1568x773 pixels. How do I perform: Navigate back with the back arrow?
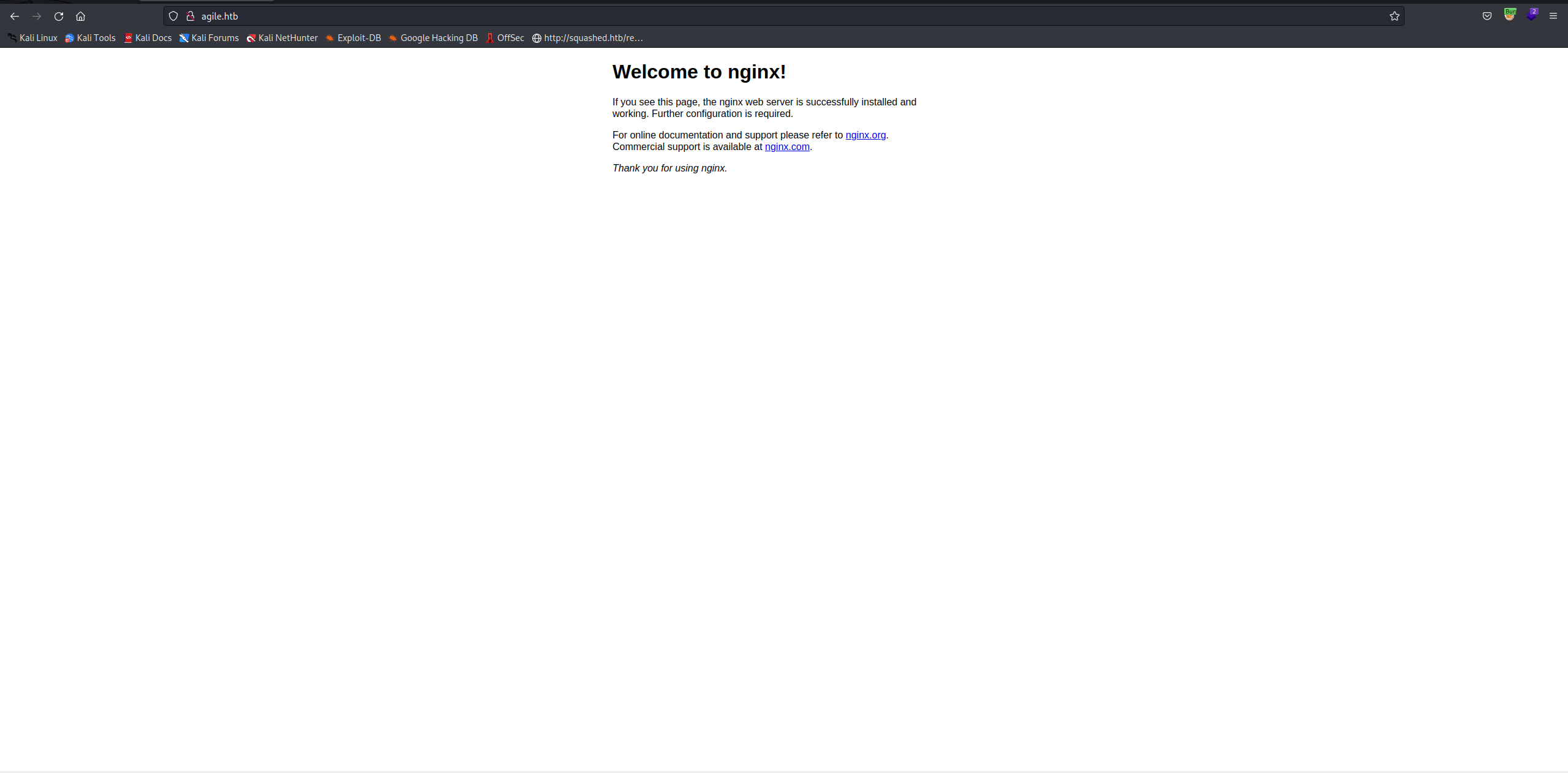click(x=14, y=17)
